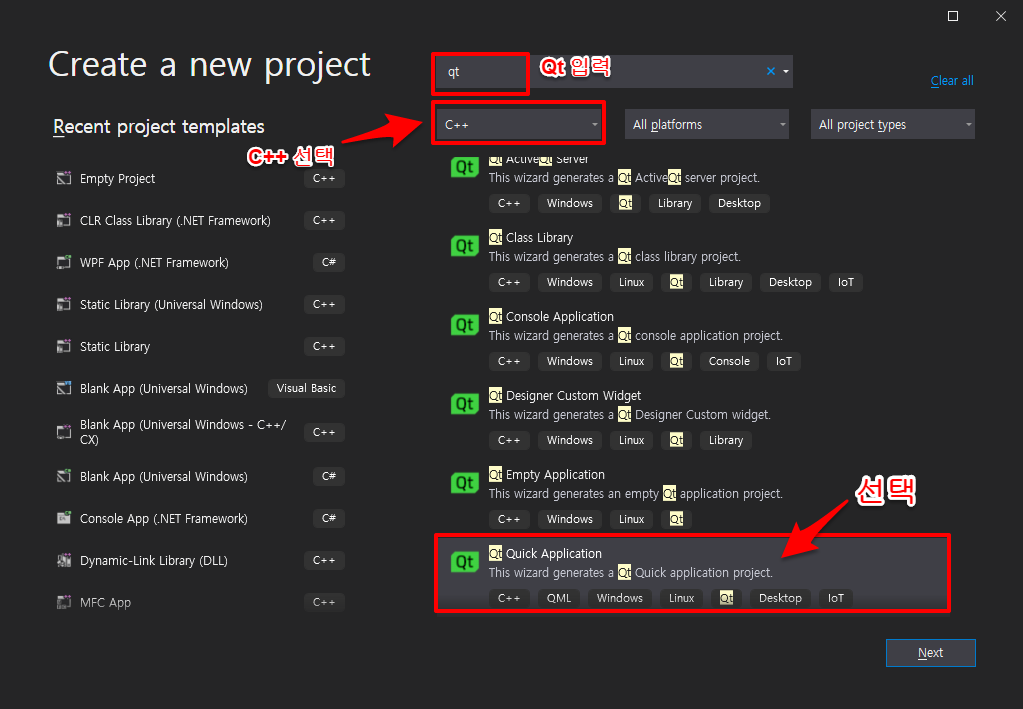The image size is (1023, 709).
Task: Click the Next button
Action: 930,653
